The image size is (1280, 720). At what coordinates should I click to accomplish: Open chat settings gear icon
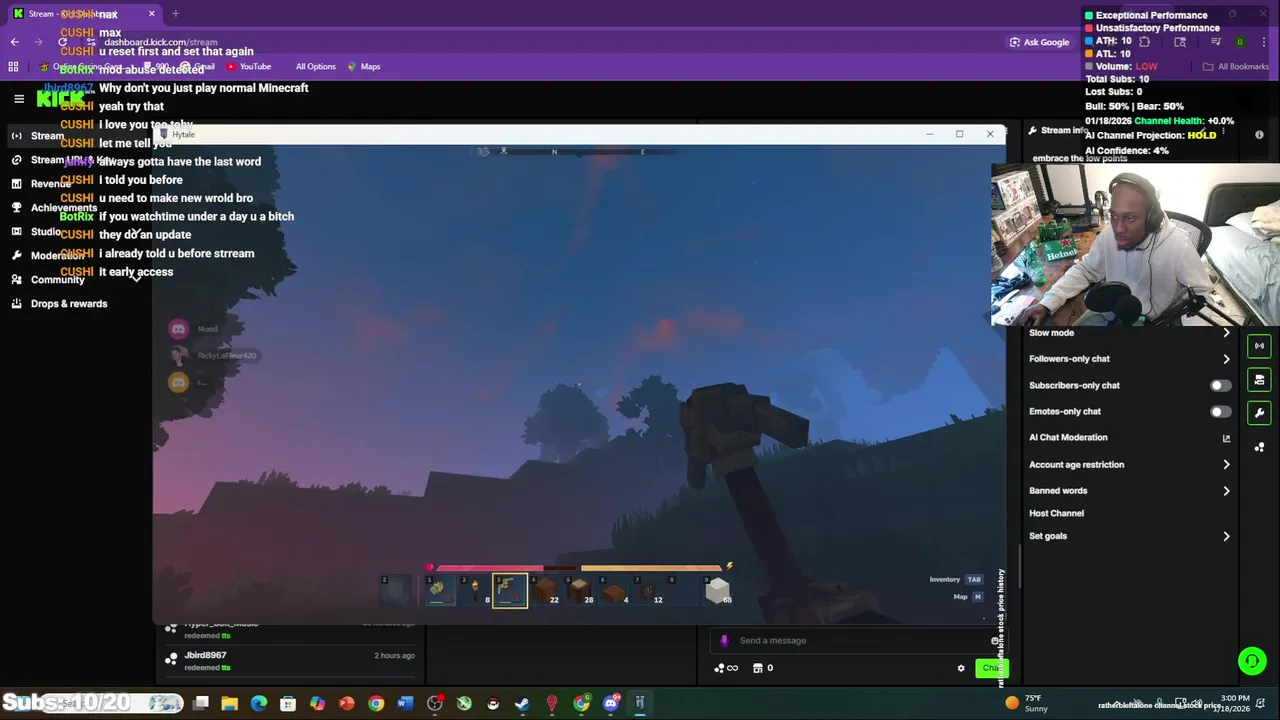coord(961,669)
